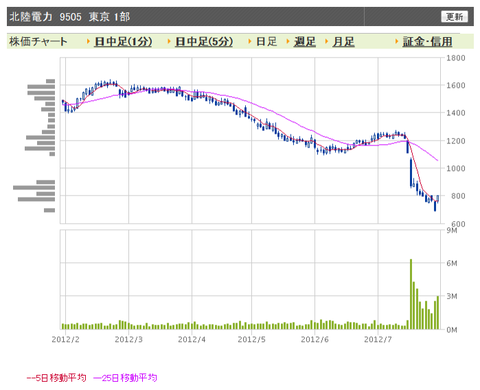
Task: Click orange arrow before 日足
Action: pos(250,41)
